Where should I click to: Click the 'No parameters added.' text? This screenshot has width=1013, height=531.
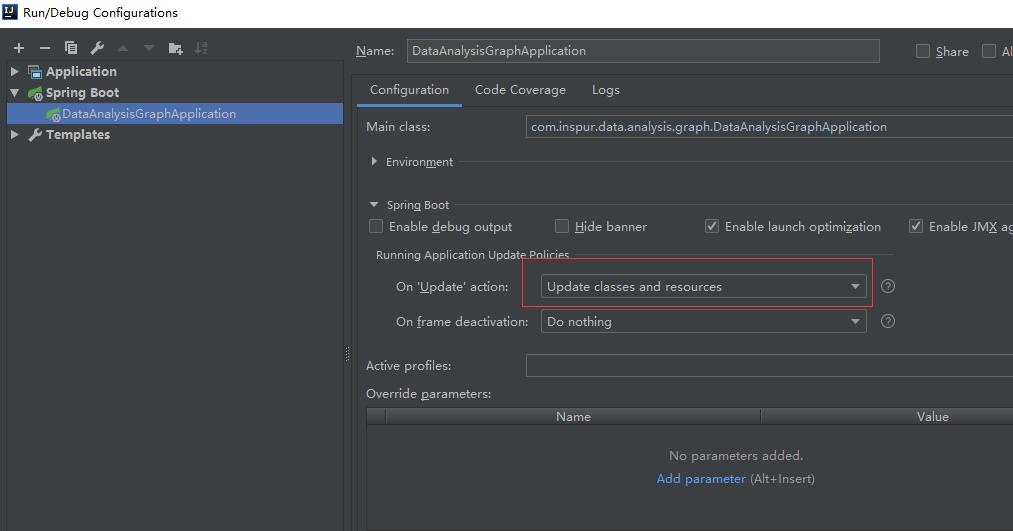tap(736, 455)
